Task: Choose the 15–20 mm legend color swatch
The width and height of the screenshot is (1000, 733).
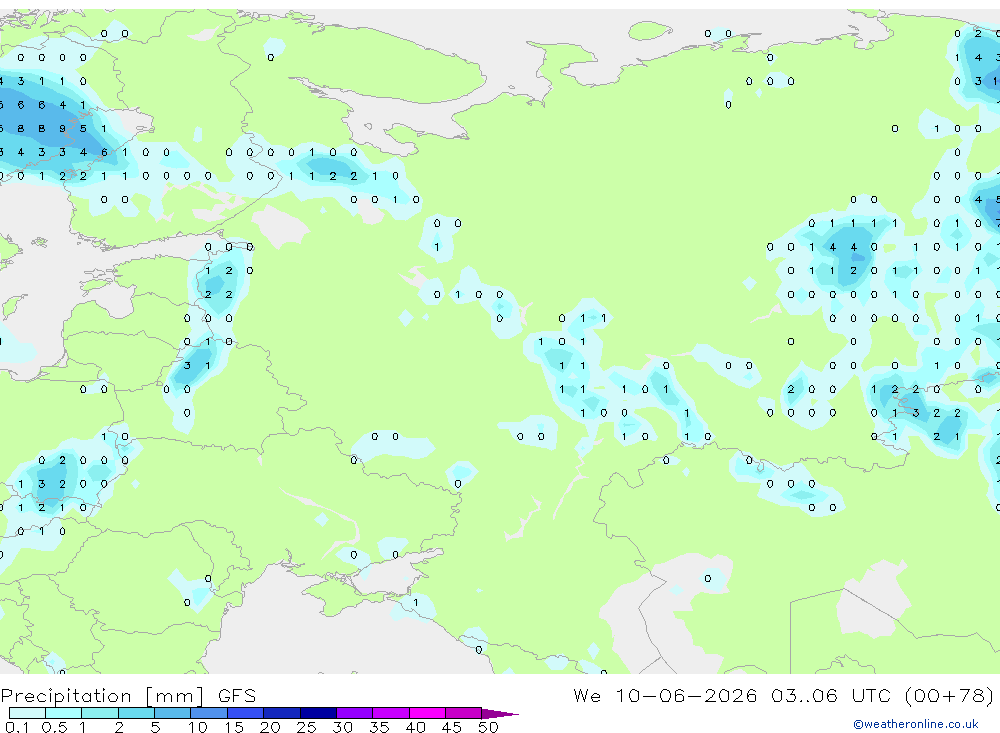Action: (x=246, y=713)
